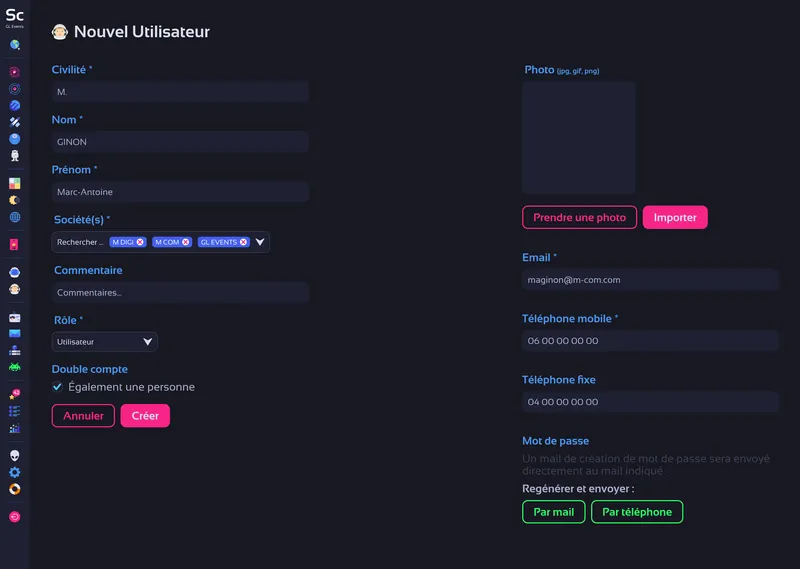Remove the M DIGI company tag
This screenshot has height=569, width=800.
point(141,242)
